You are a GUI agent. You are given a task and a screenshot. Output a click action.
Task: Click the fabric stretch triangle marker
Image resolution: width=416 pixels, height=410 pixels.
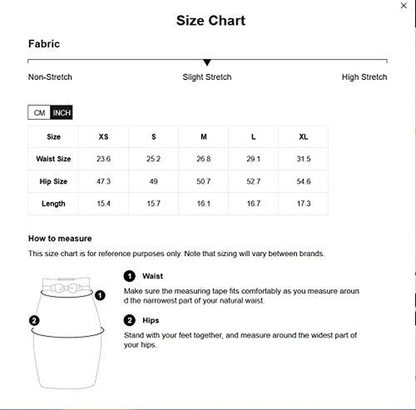(207, 62)
